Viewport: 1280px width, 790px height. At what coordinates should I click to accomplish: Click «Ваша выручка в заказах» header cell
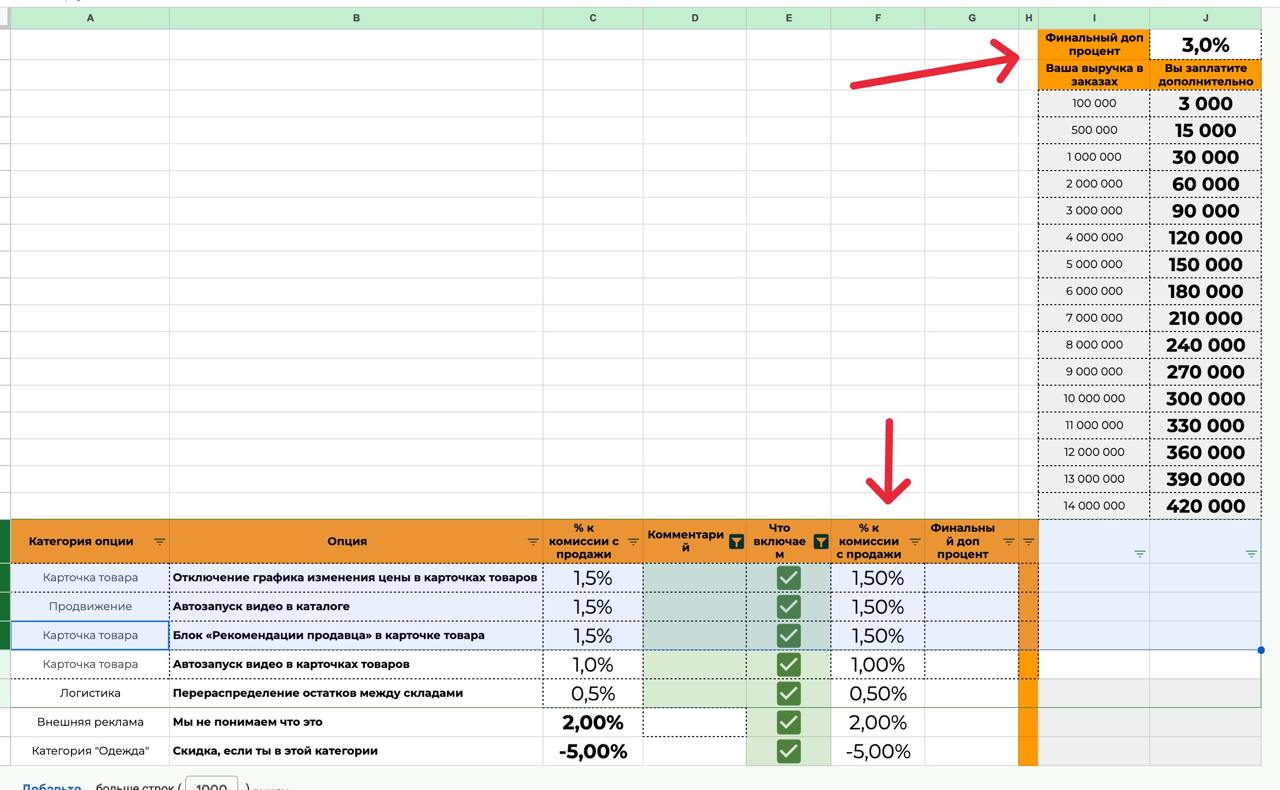[x=1094, y=75]
